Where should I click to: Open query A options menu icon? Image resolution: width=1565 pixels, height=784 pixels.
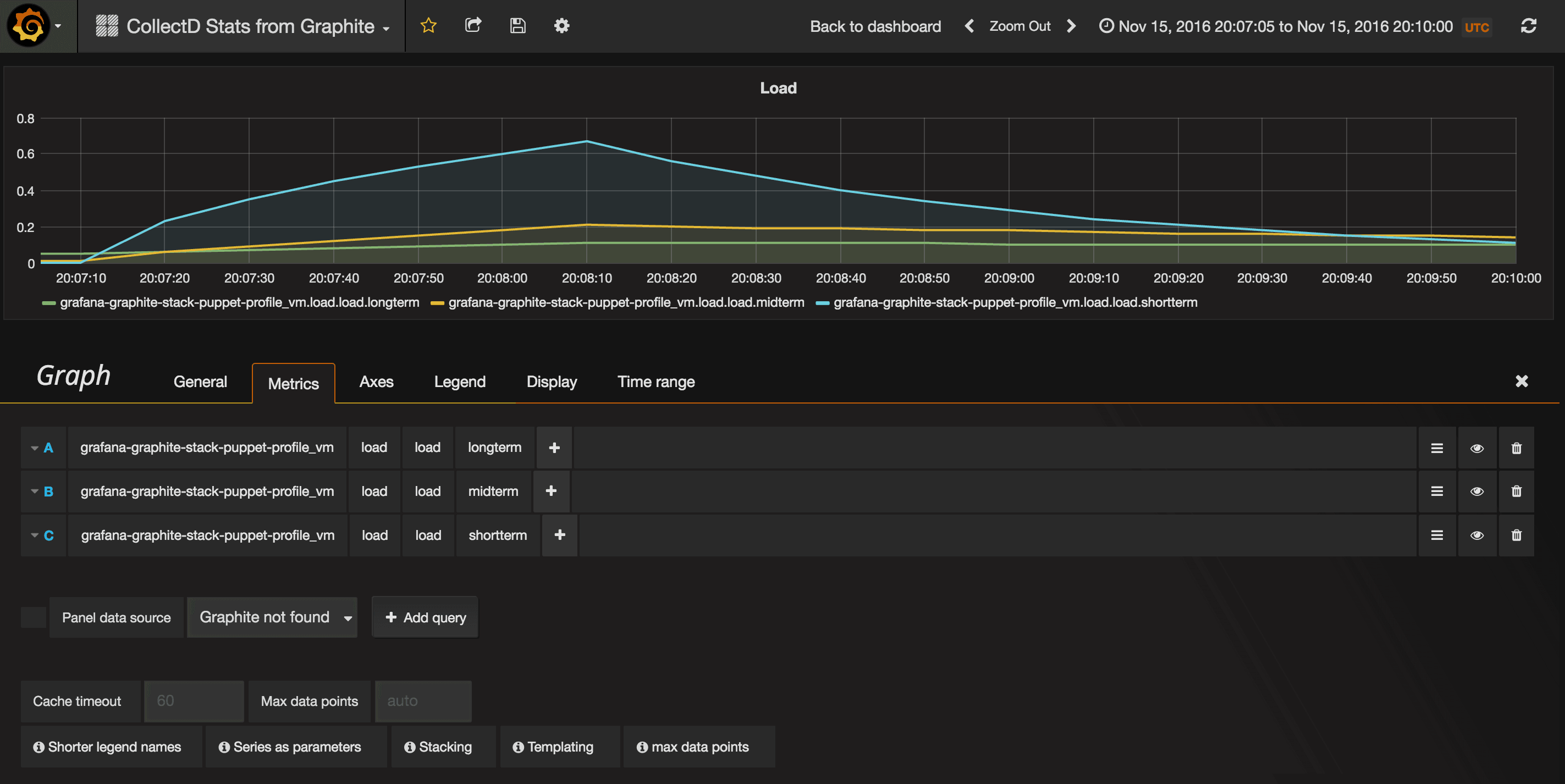1437,448
